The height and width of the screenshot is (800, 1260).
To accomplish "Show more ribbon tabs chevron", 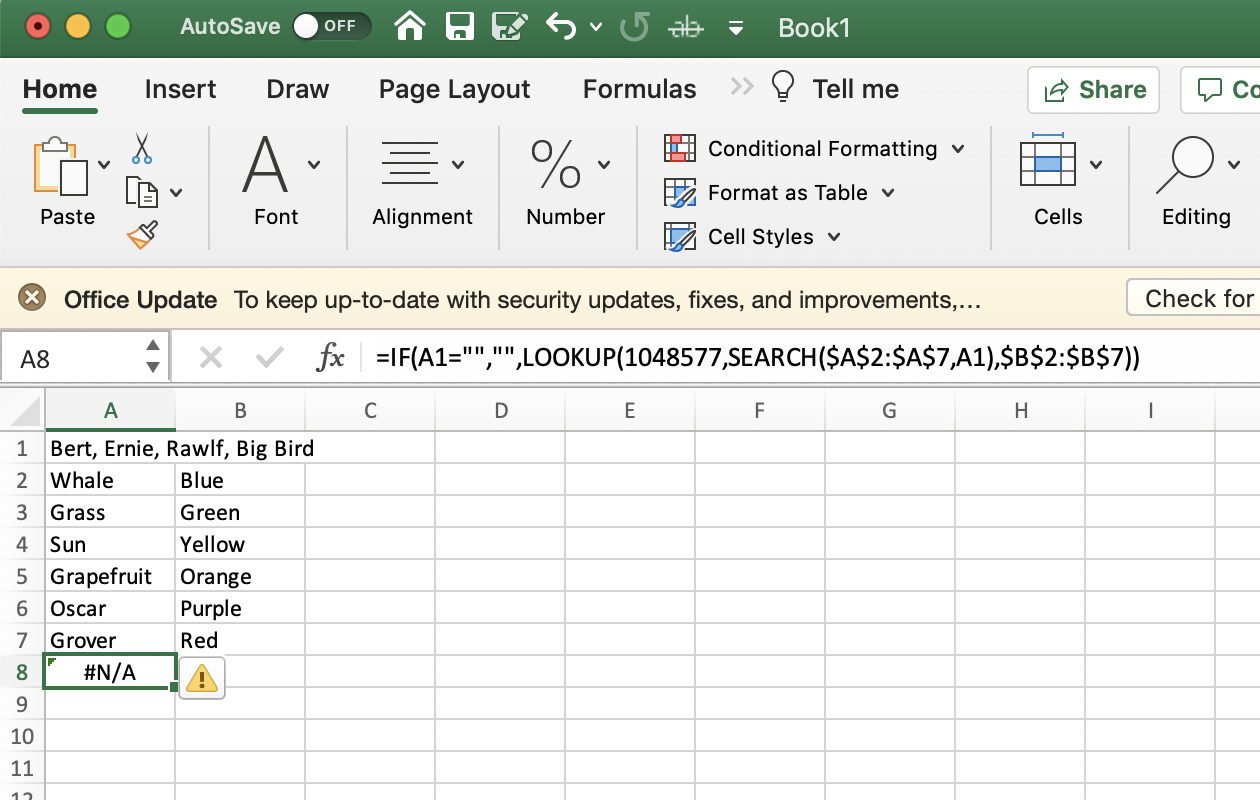I will (x=742, y=87).
